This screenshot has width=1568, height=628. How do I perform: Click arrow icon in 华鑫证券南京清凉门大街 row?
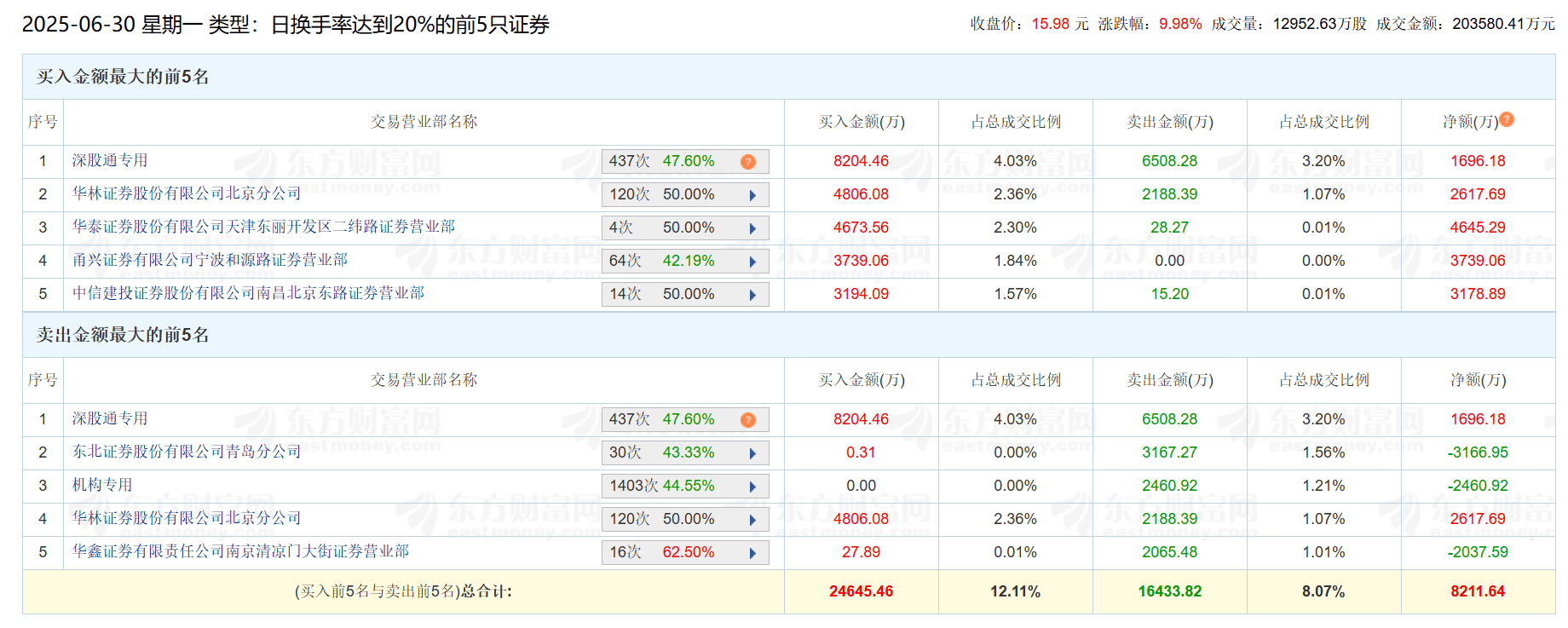click(752, 553)
